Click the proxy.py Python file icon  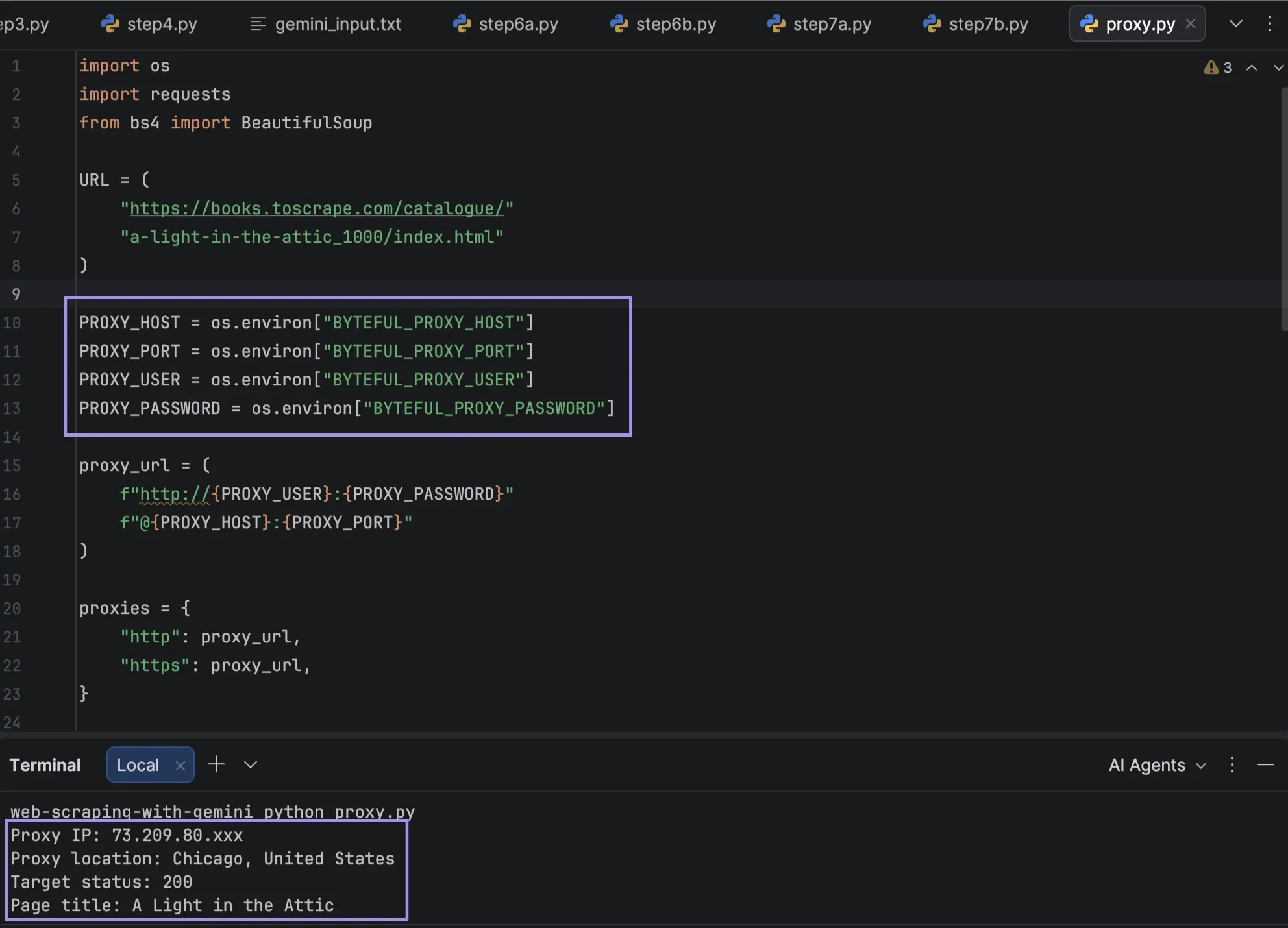point(1089,24)
